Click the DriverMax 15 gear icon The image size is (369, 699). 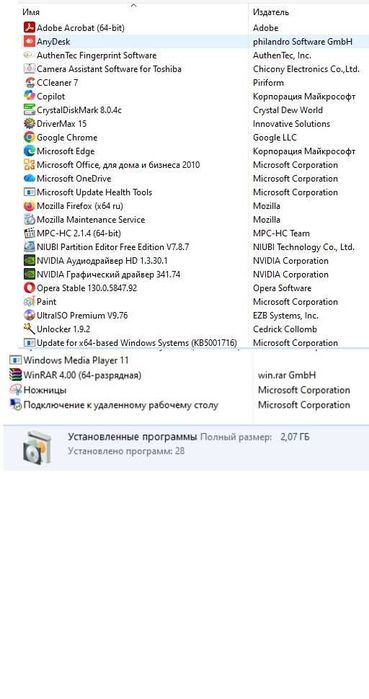click(x=29, y=123)
